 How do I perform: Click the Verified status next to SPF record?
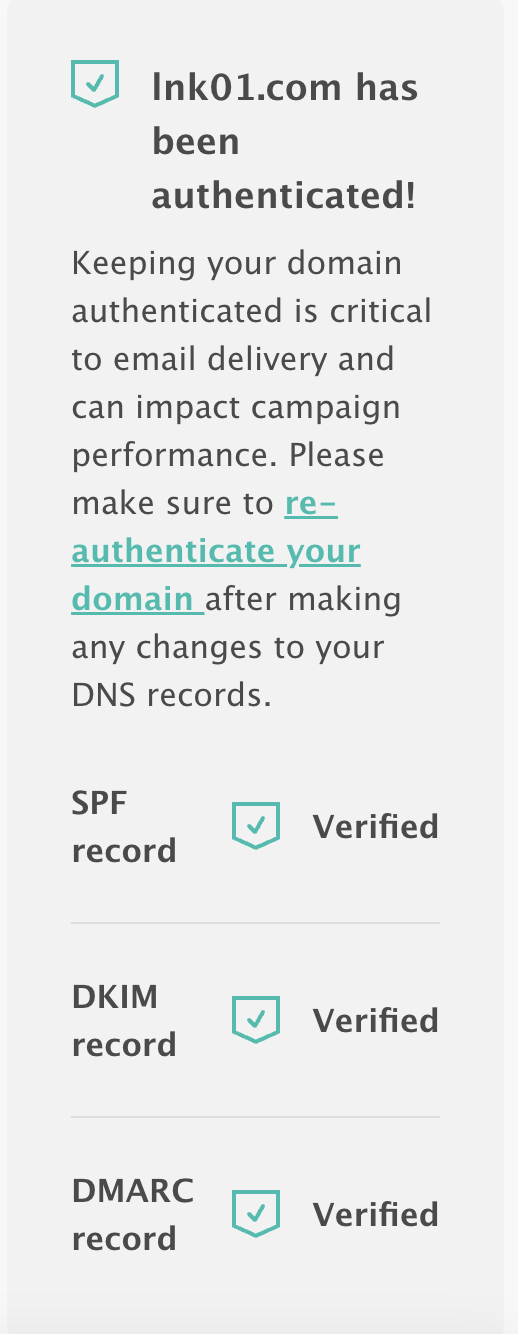tap(376, 827)
